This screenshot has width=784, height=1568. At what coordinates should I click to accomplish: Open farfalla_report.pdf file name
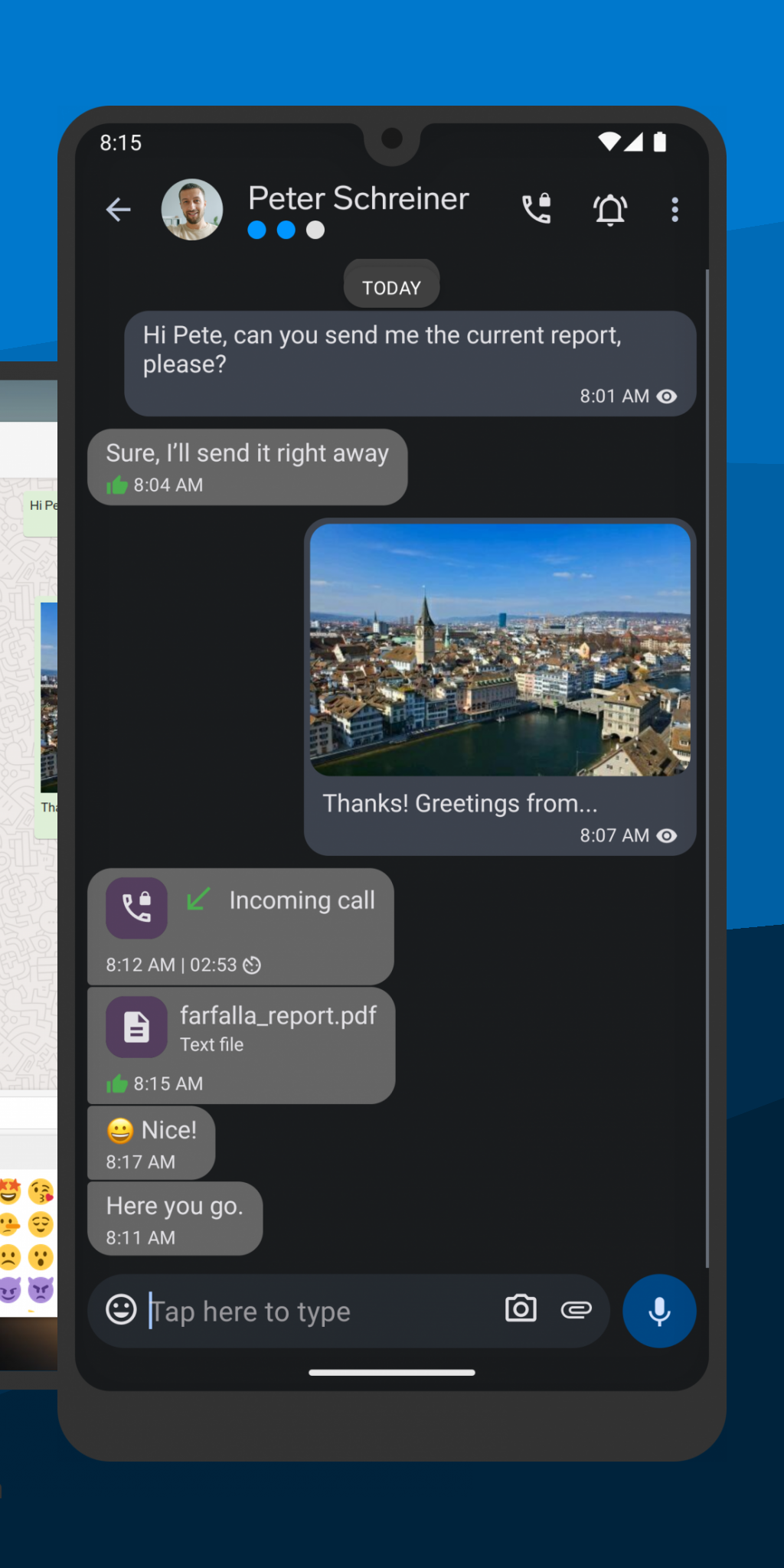coord(278,1016)
